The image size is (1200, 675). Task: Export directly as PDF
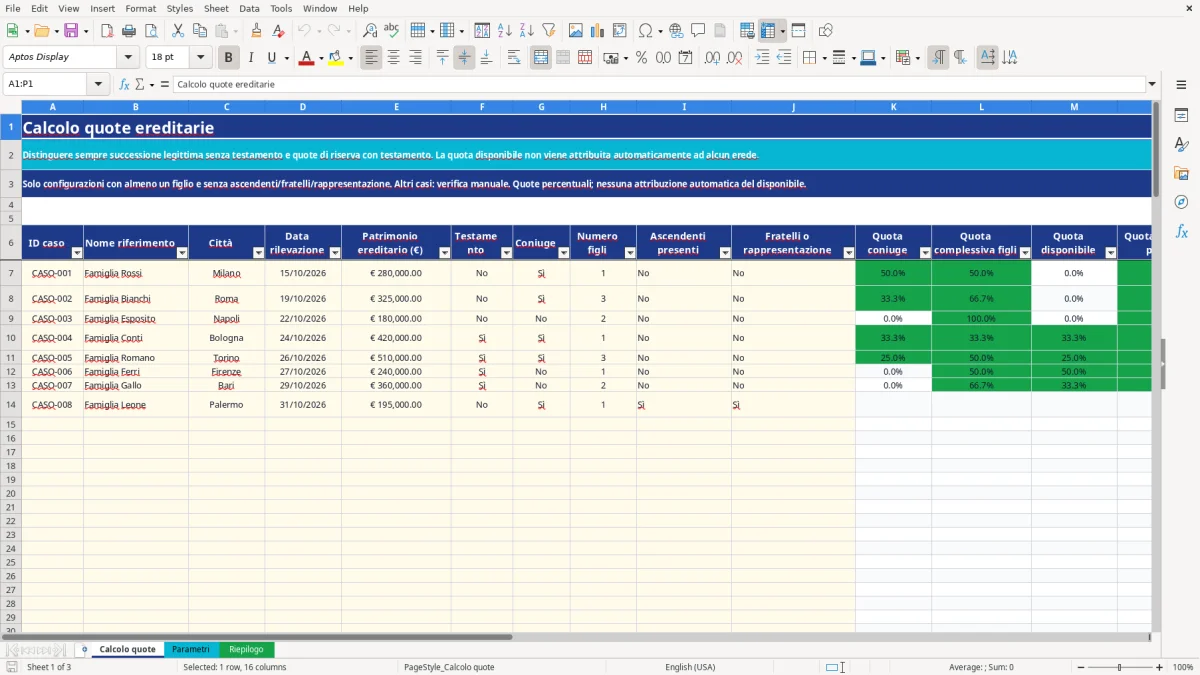coord(107,30)
